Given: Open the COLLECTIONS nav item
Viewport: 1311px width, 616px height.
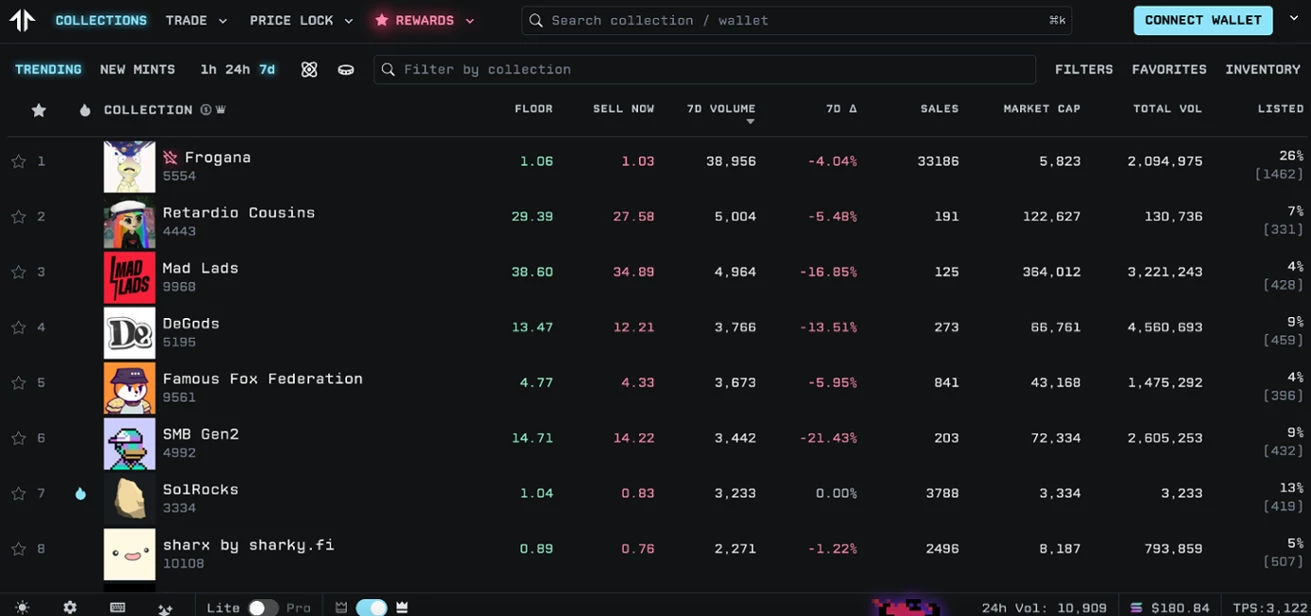Looking at the screenshot, I should (101, 20).
